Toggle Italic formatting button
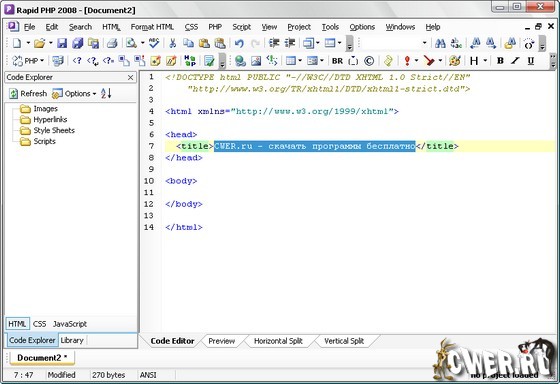 (515, 61)
